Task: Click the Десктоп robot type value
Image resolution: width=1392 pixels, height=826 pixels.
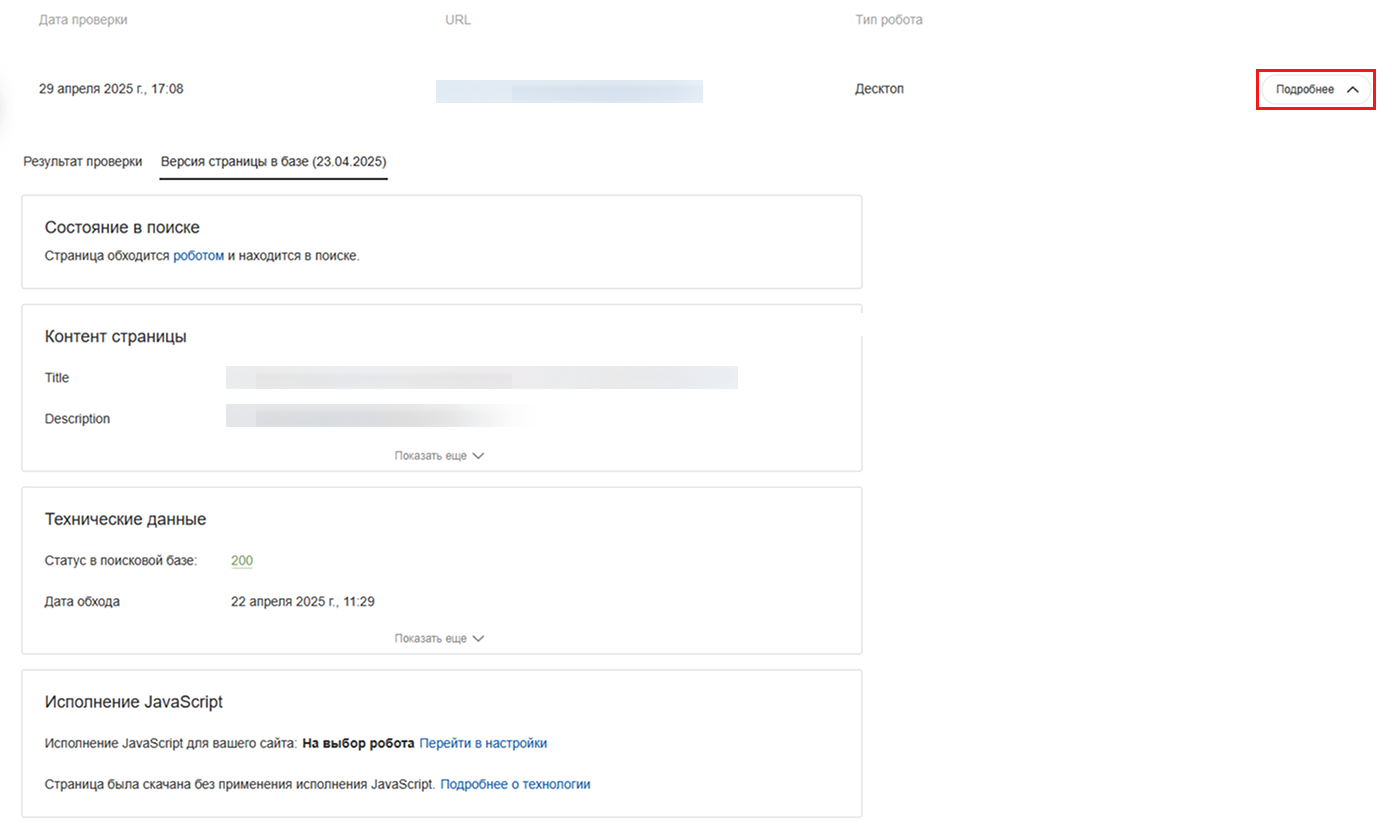Action: (x=879, y=89)
